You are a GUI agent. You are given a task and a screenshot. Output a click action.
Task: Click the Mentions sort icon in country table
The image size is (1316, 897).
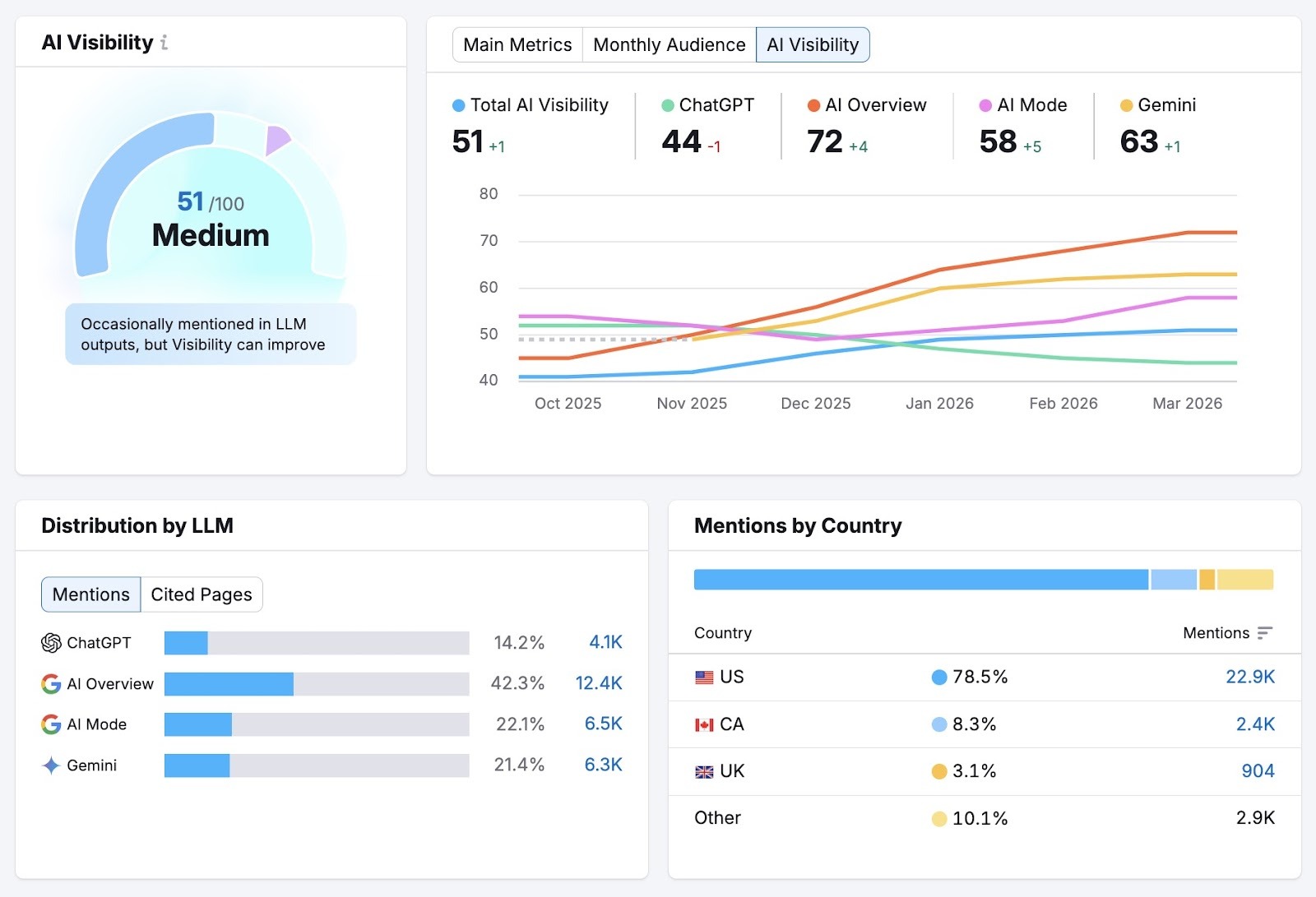click(1264, 633)
